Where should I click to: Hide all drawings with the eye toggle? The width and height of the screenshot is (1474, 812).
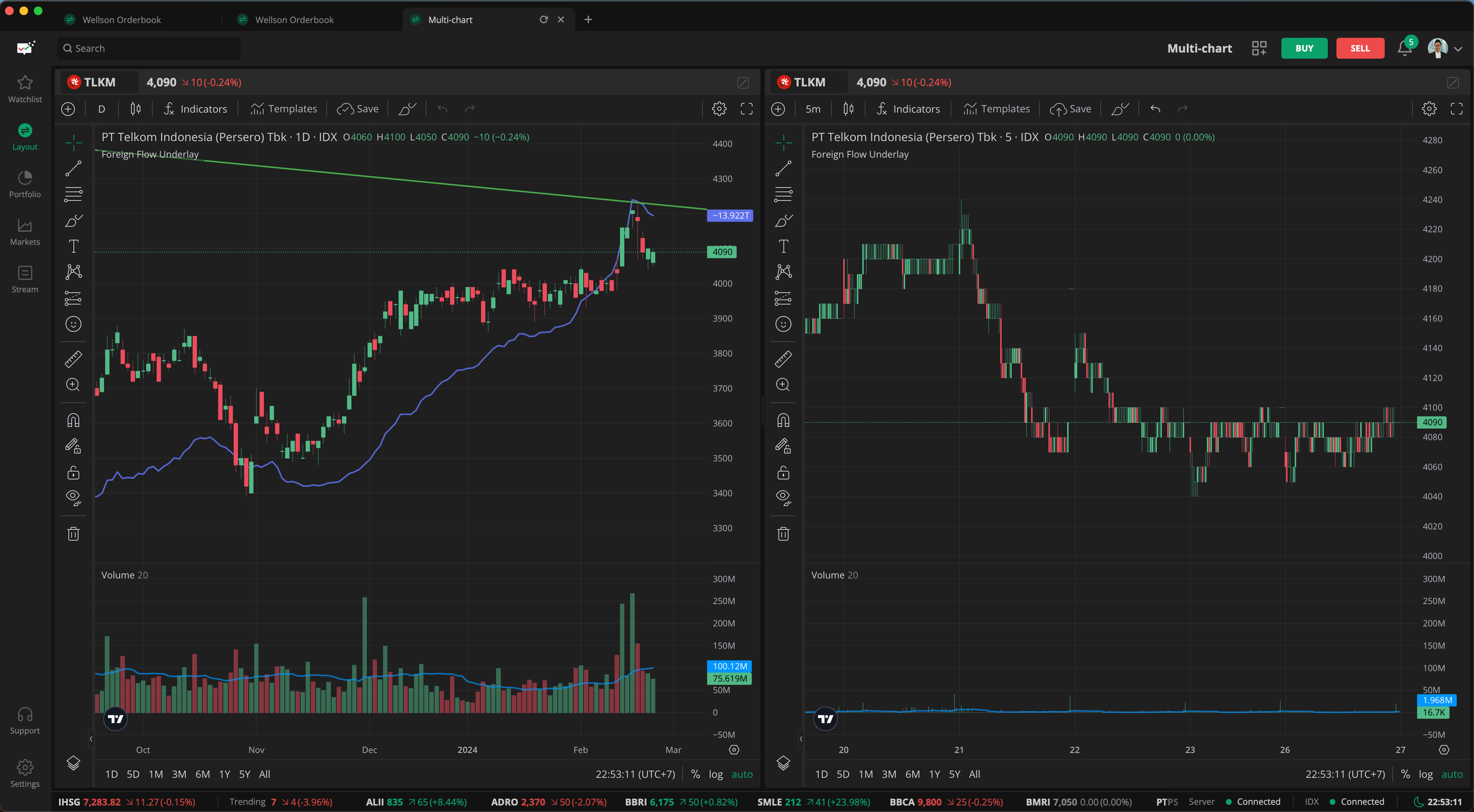[x=73, y=497]
